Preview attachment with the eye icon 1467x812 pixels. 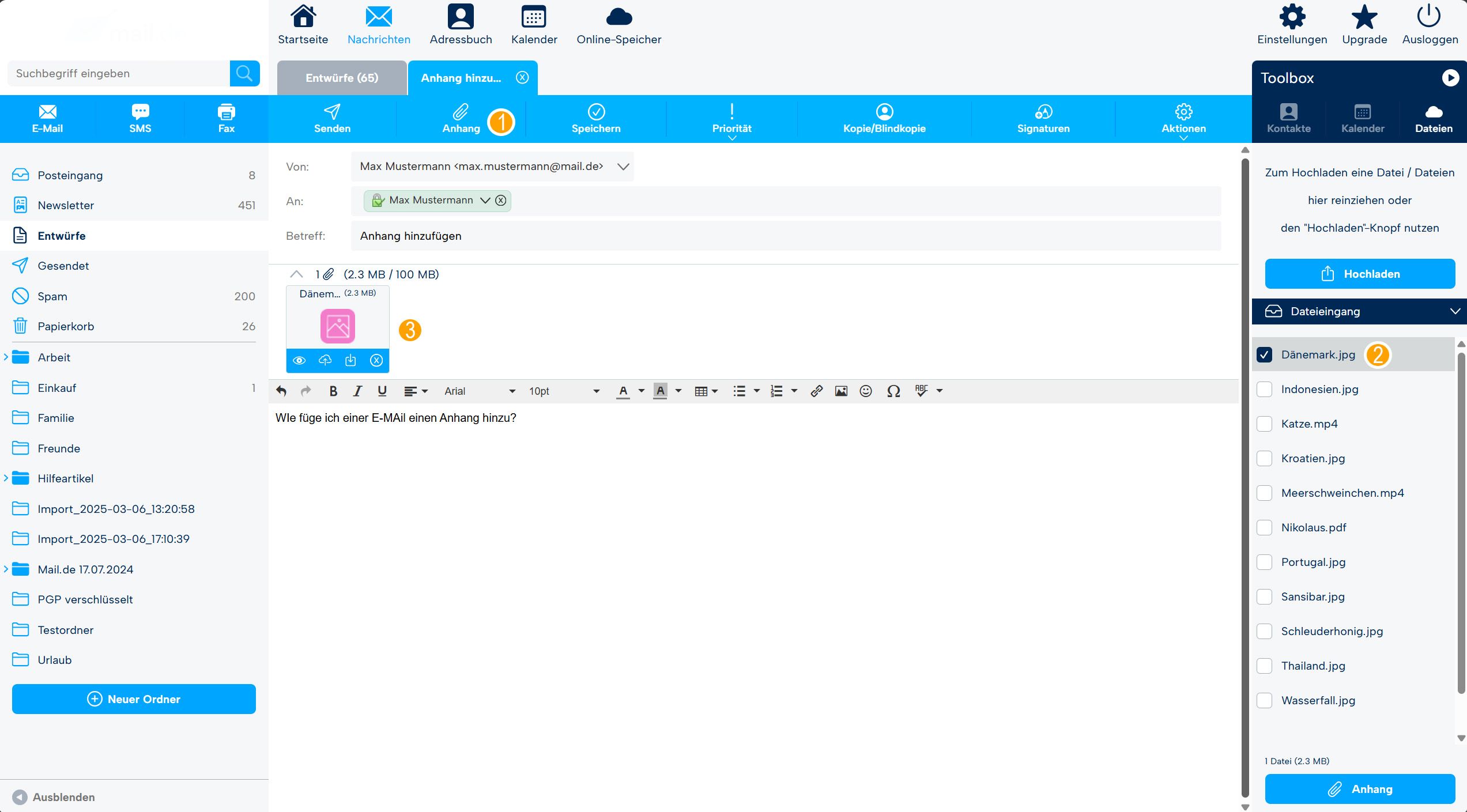(x=299, y=361)
